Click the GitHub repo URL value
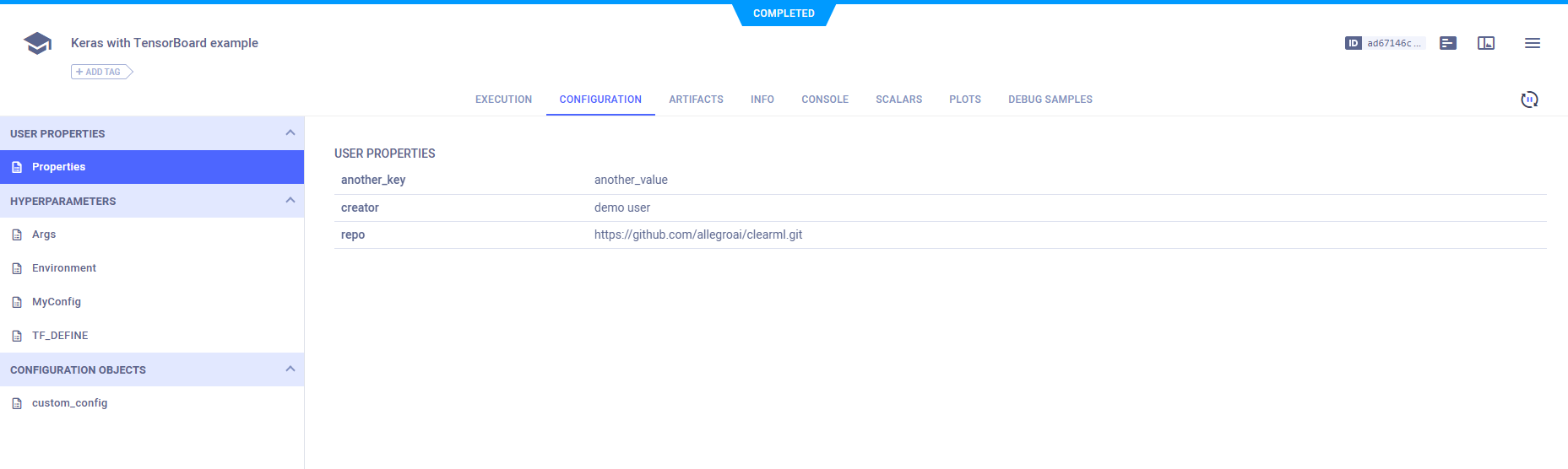 pos(697,234)
